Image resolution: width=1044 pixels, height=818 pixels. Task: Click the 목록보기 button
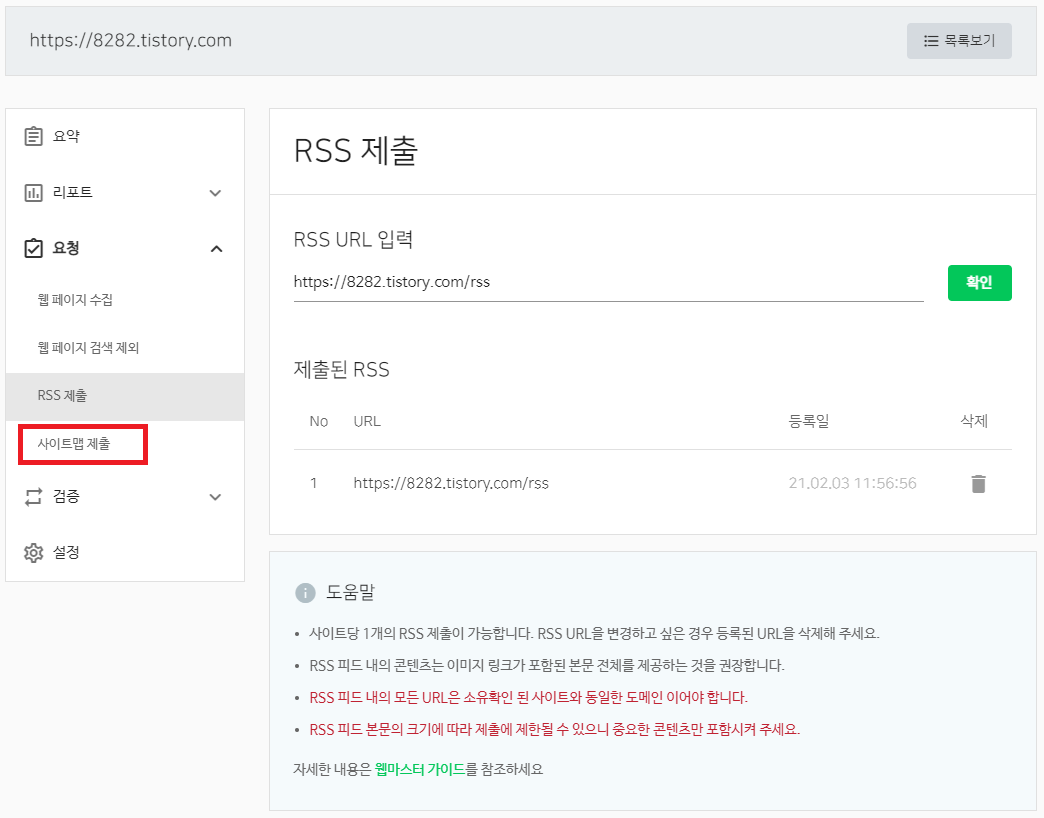pos(959,41)
